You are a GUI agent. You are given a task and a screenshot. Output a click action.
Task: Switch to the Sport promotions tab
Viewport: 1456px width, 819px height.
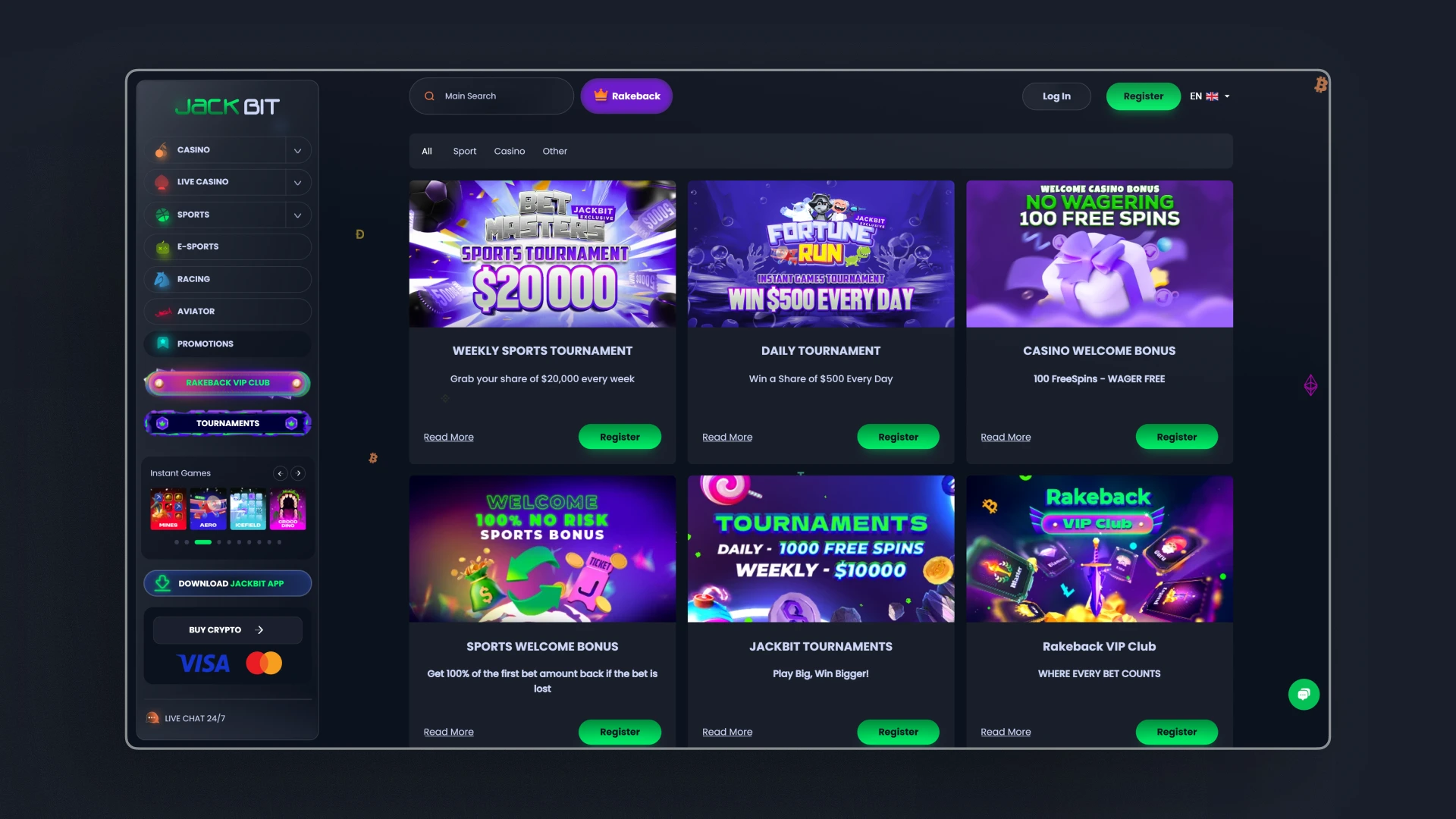(x=465, y=151)
